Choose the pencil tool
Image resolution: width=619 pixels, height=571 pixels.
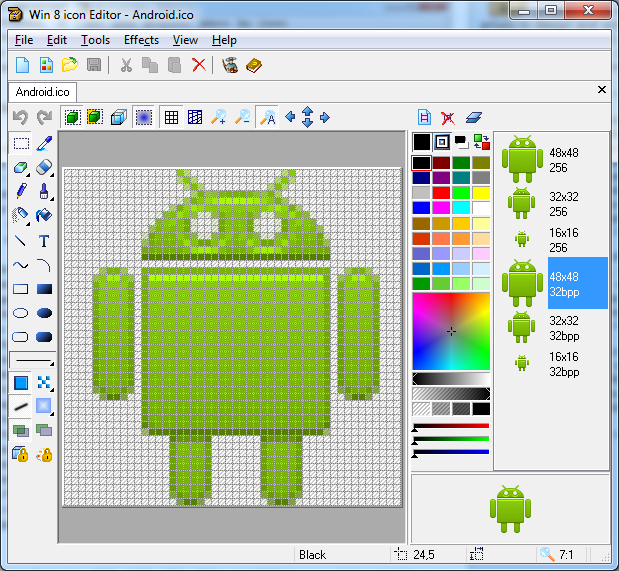pyautogui.click(x=21, y=191)
